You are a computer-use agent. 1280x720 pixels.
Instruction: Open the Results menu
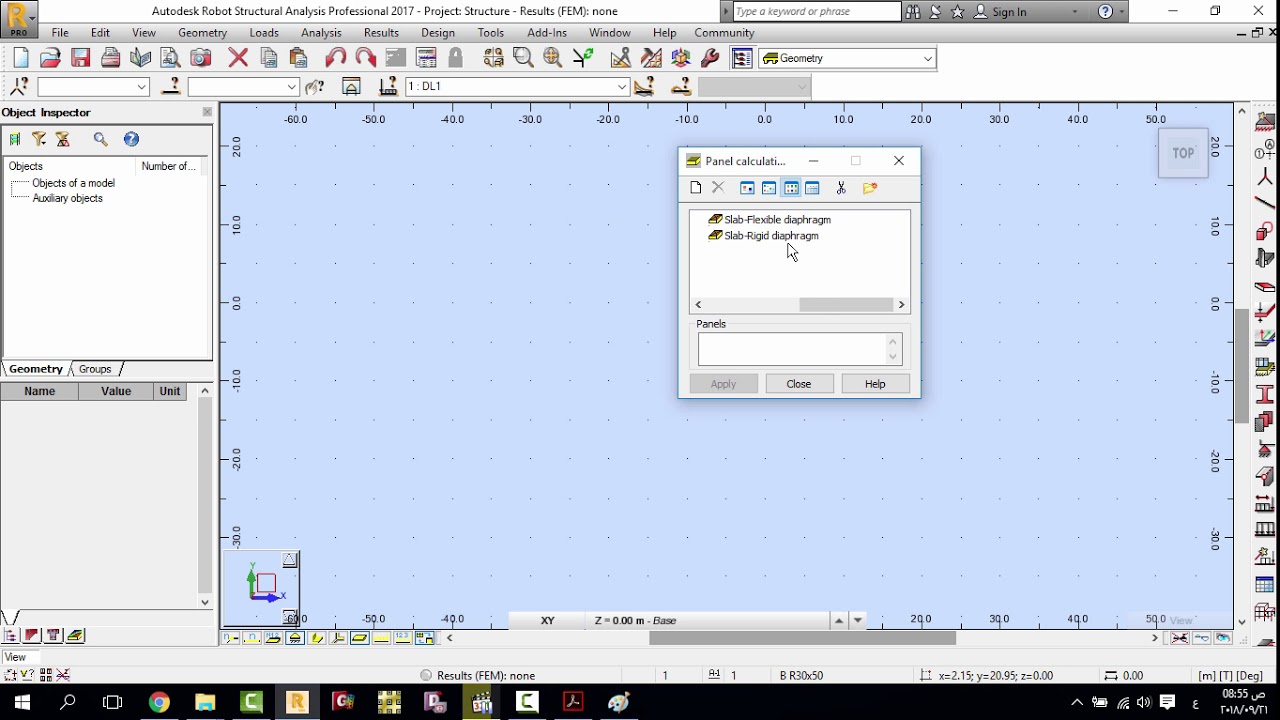[381, 33]
